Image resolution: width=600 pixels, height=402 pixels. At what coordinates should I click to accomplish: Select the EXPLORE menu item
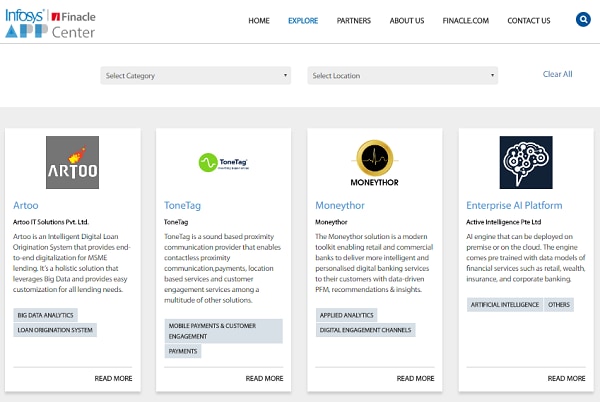click(303, 21)
